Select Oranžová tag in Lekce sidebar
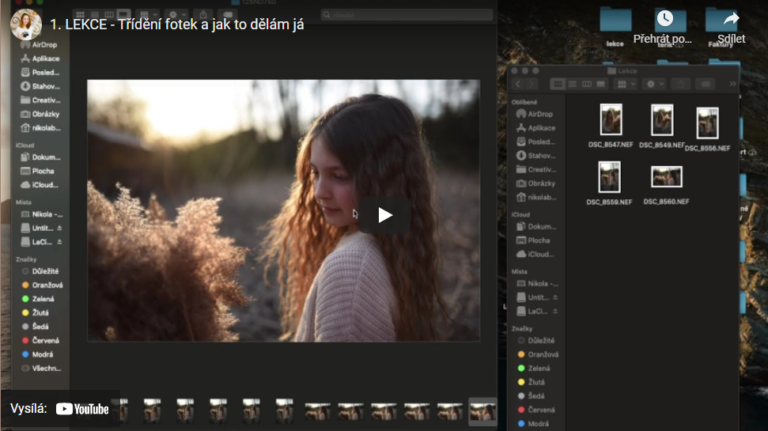Screen dimensions: 768x431 [538, 354]
